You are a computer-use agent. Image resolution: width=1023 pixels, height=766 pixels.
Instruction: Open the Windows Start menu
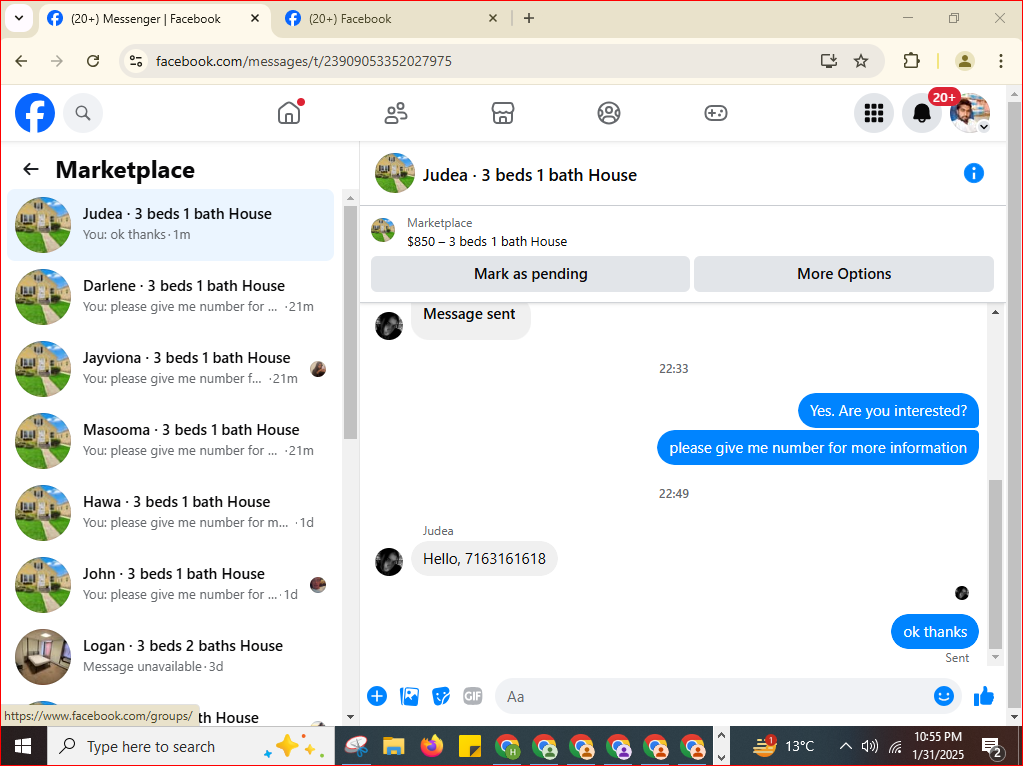(23, 746)
